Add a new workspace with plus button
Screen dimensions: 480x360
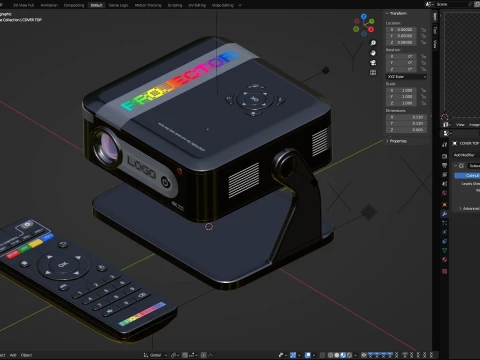tap(240, 5)
